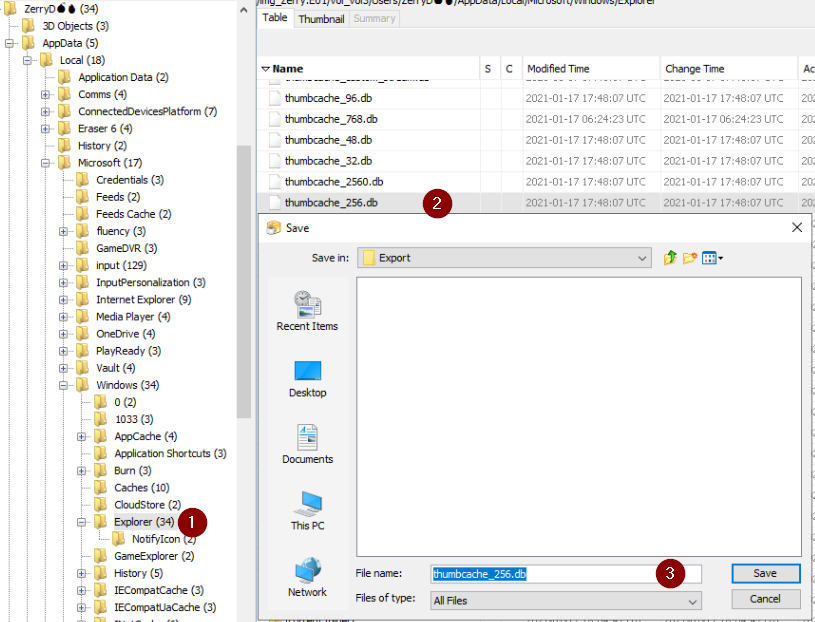Image resolution: width=815 pixels, height=622 pixels.
Task: Open the view menu icon in Save dialog
Action: [712, 258]
